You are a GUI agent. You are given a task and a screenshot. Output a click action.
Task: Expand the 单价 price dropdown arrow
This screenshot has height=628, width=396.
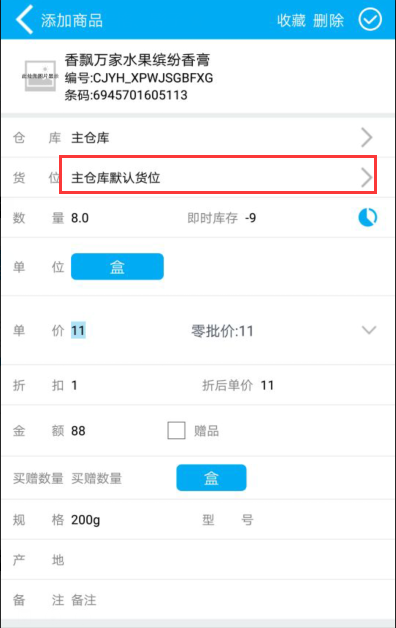point(369,330)
